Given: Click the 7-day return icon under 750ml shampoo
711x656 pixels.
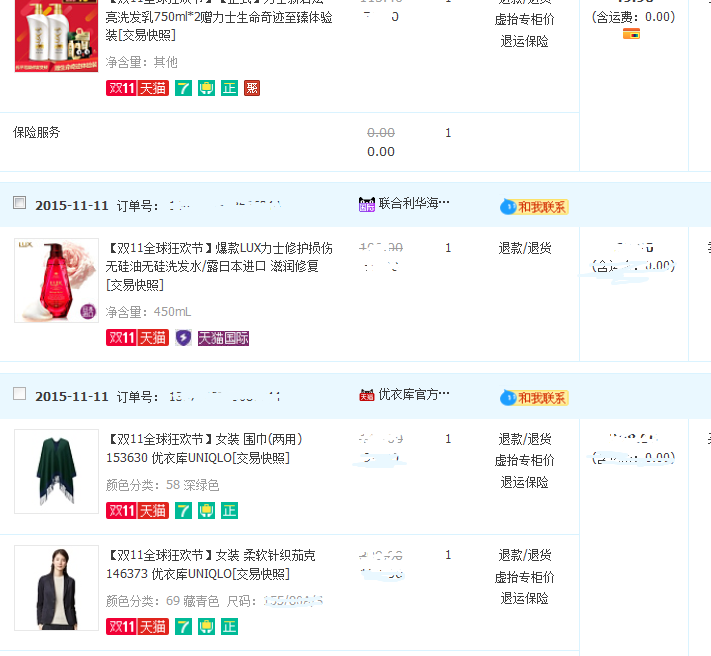Looking at the screenshot, I should click(184, 88).
